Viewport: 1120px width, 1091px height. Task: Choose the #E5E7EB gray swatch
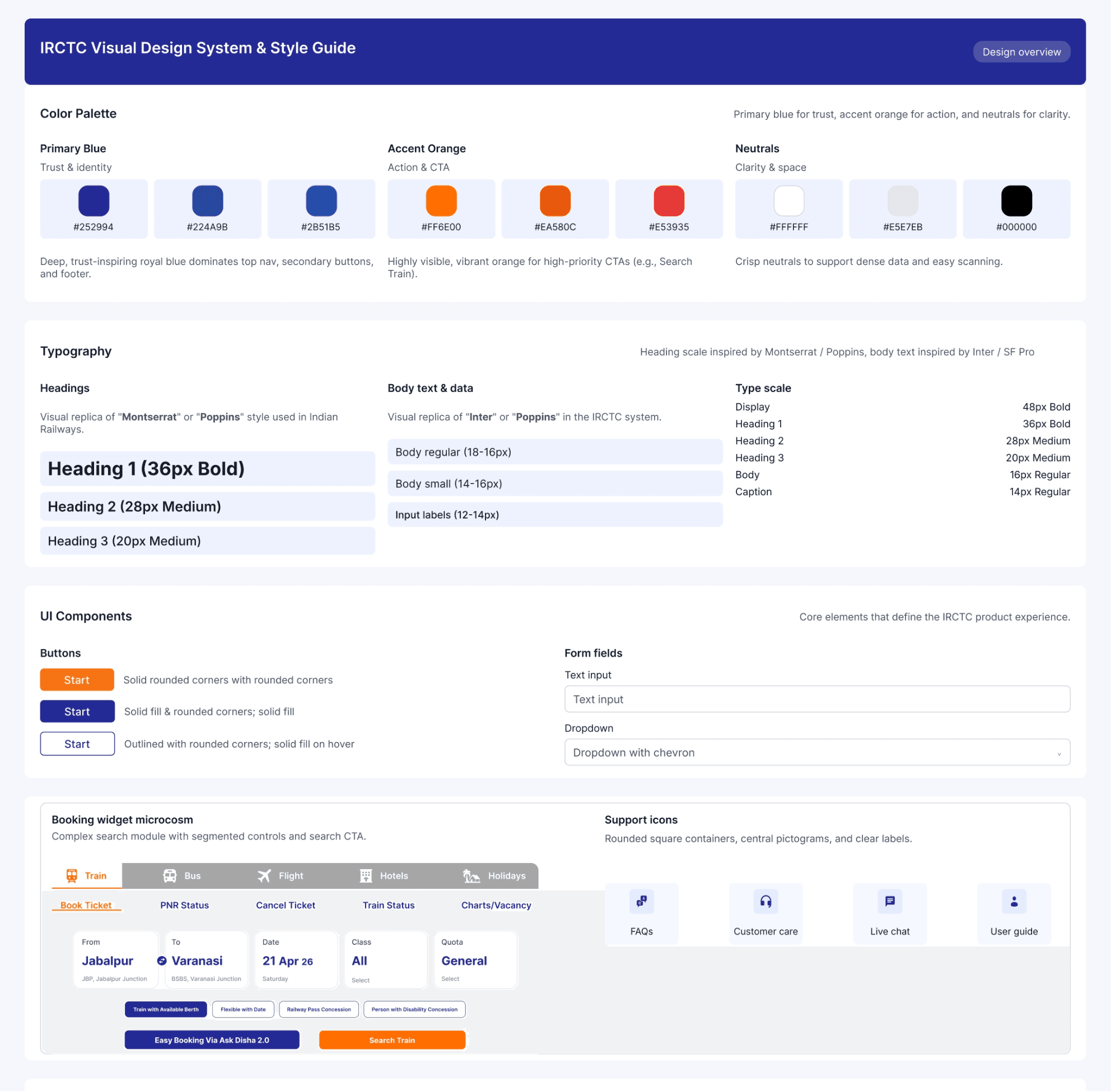click(911, 202)
